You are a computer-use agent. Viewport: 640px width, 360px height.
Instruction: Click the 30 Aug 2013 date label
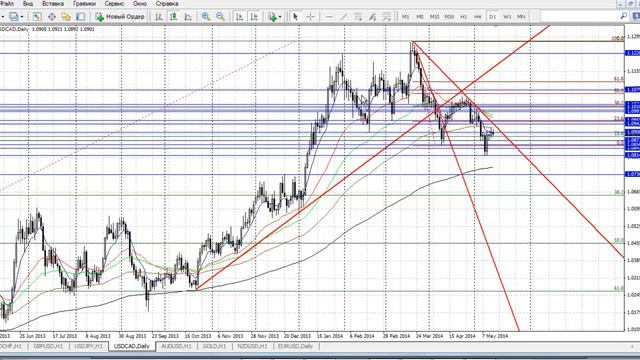tap(133, 336)
